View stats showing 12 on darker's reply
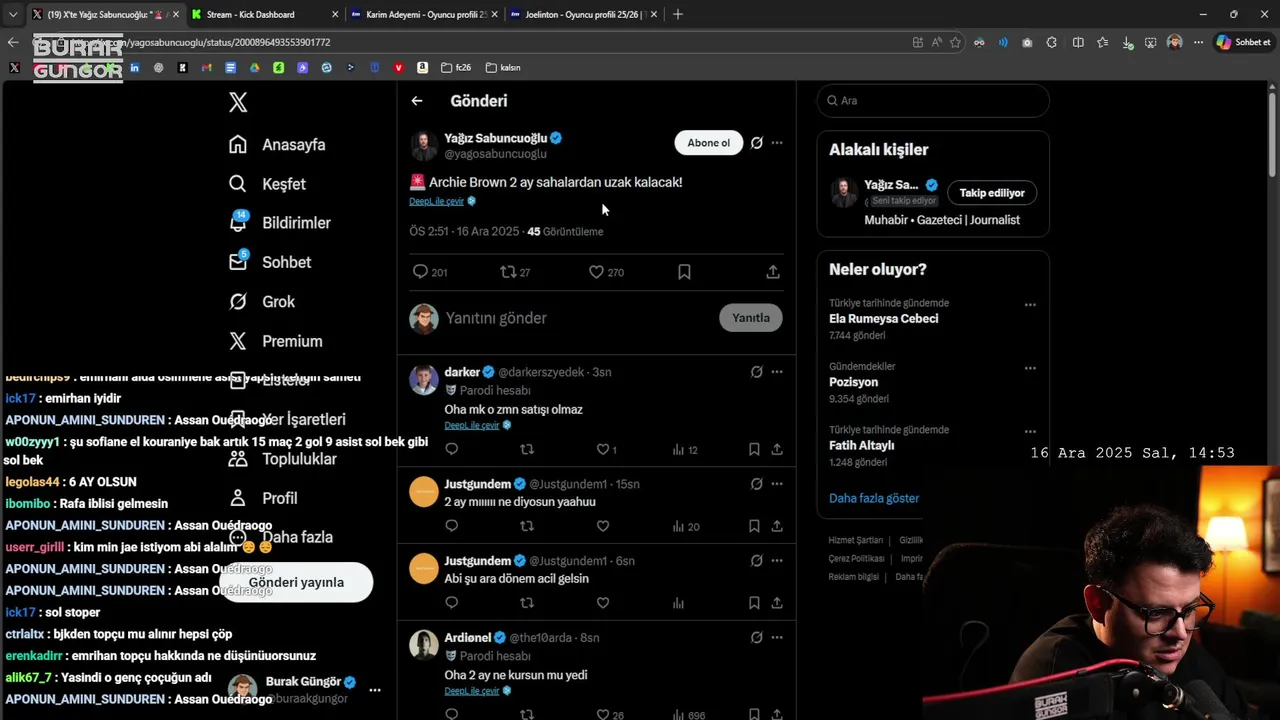The image size is (1280, 720). (685, 450)
